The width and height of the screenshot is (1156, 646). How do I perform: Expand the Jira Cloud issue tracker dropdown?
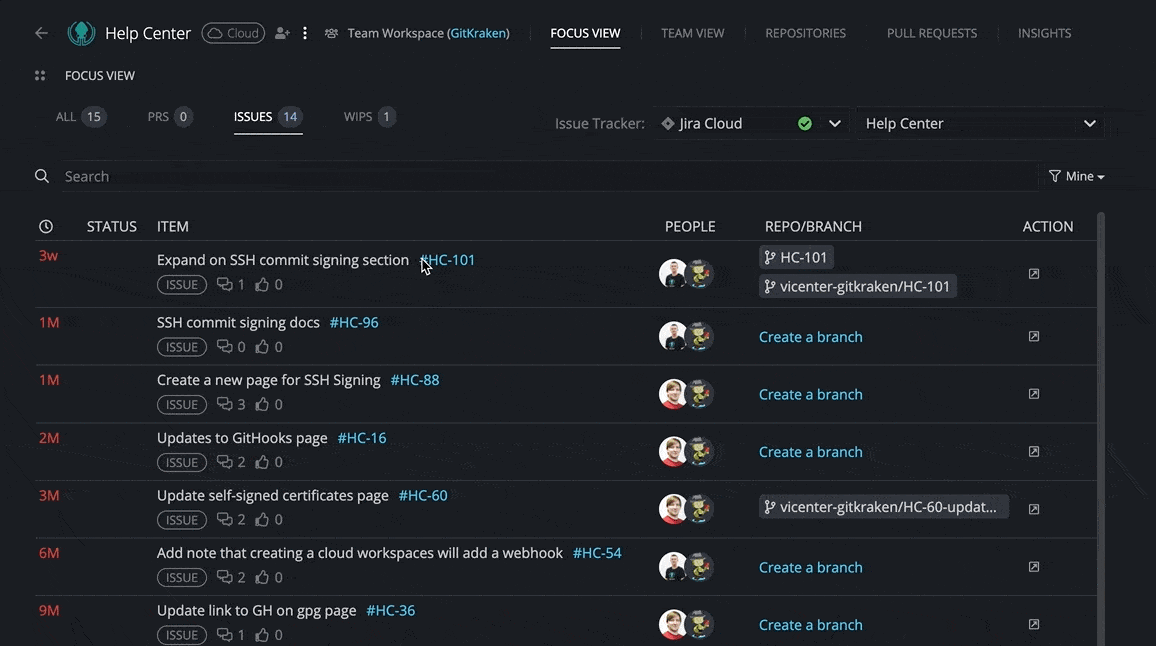click(x=835, y=124)
